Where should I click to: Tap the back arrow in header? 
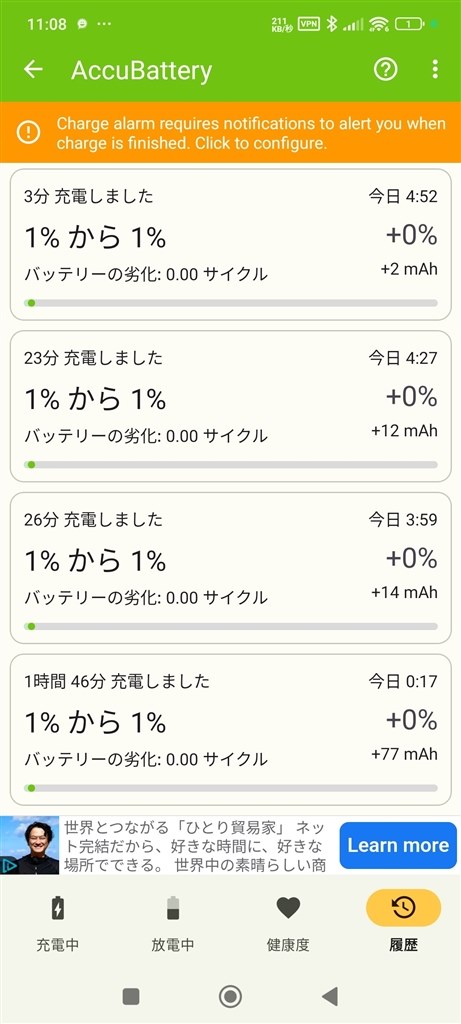[33, 69]
